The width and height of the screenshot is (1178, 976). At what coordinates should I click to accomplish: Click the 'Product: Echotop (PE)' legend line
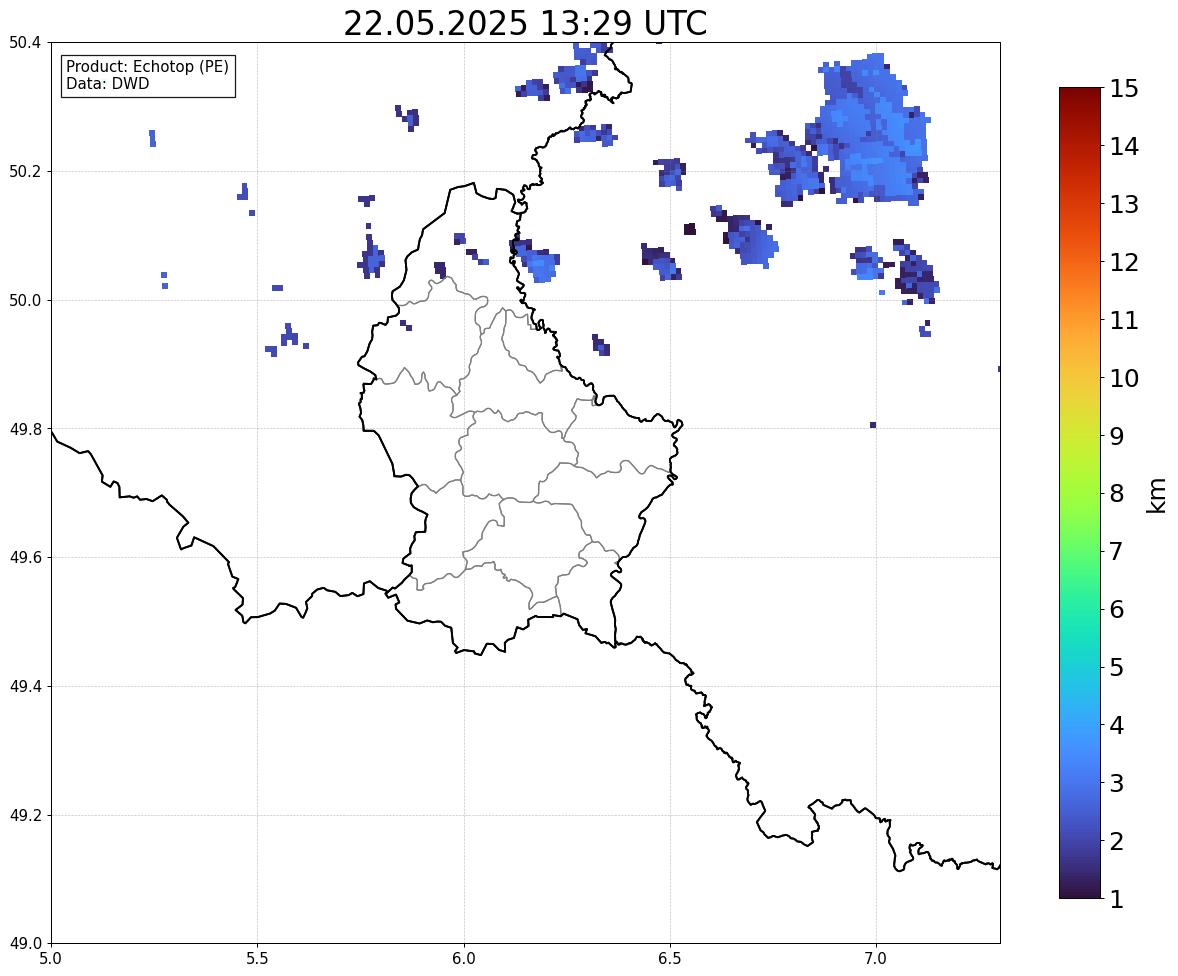(x=147, y=66)
